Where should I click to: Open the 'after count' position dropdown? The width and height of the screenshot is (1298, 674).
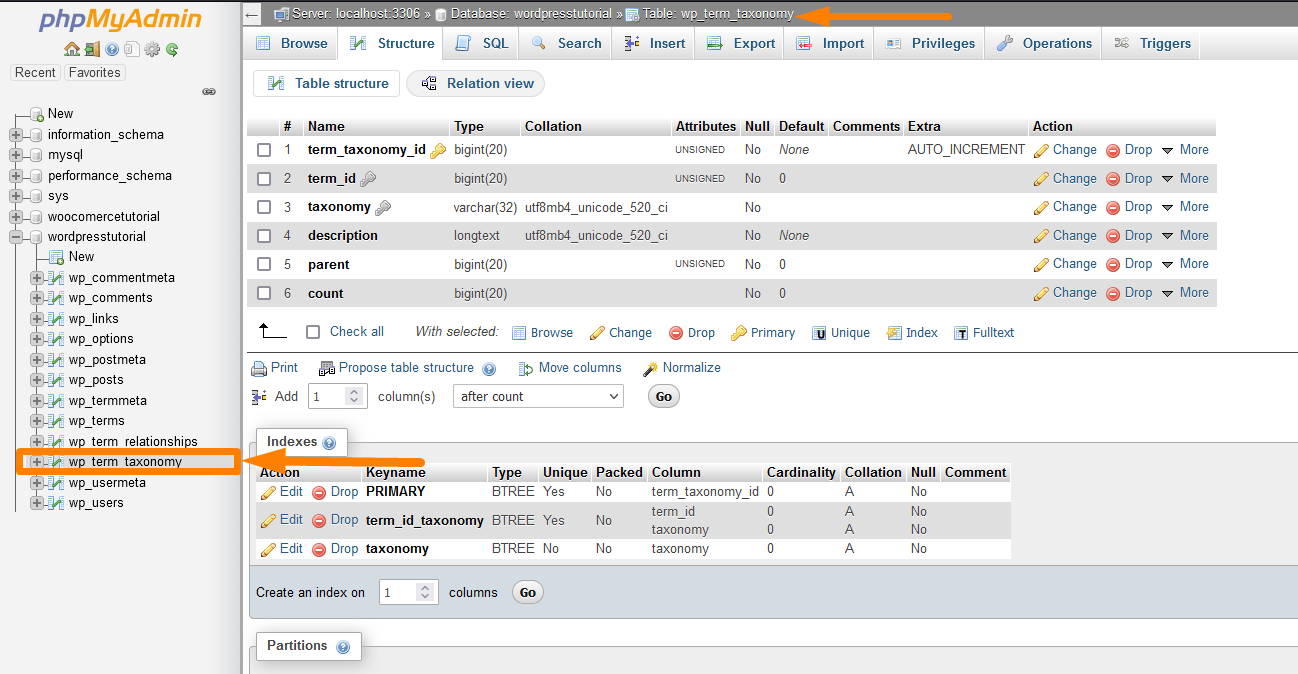538,397
